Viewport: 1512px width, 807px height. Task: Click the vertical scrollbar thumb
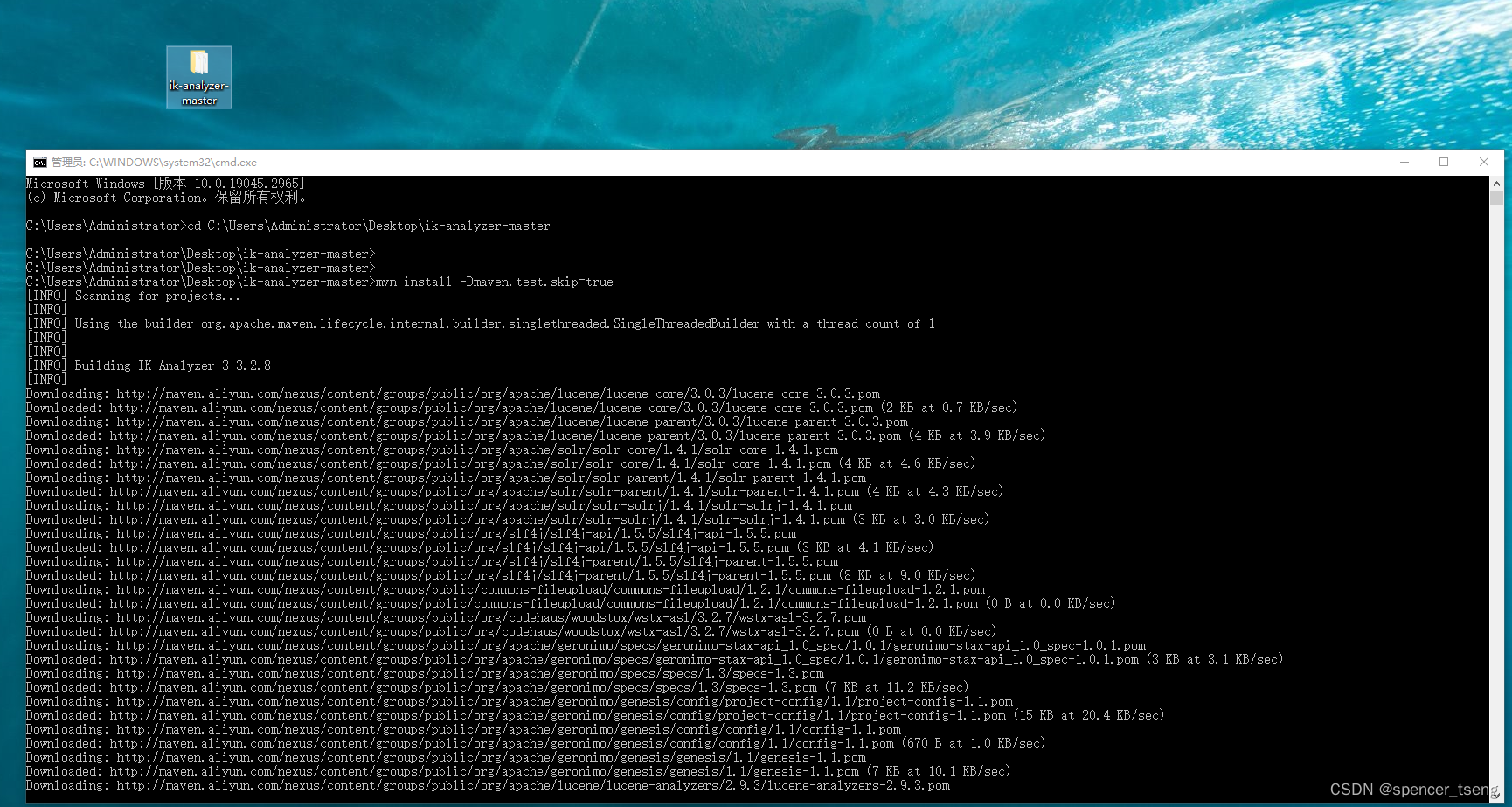pos(1496,198)
